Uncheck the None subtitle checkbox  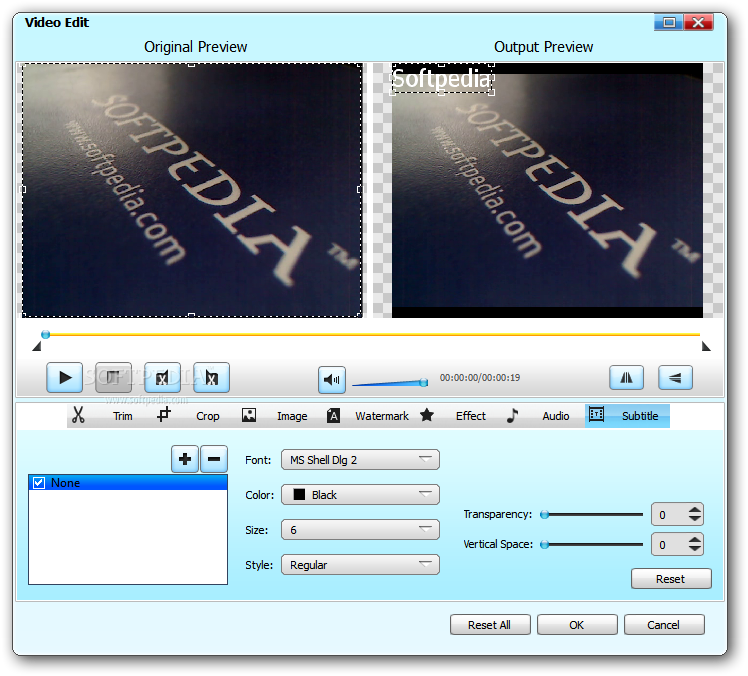tap(39, 483)
